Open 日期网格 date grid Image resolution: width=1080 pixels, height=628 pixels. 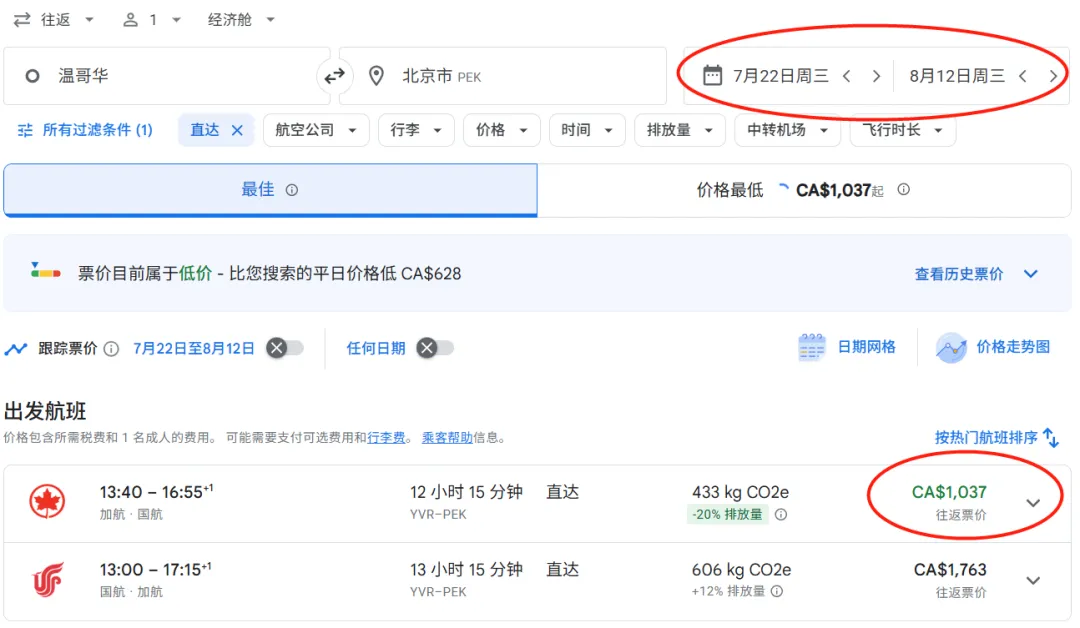tap(847, 347)
